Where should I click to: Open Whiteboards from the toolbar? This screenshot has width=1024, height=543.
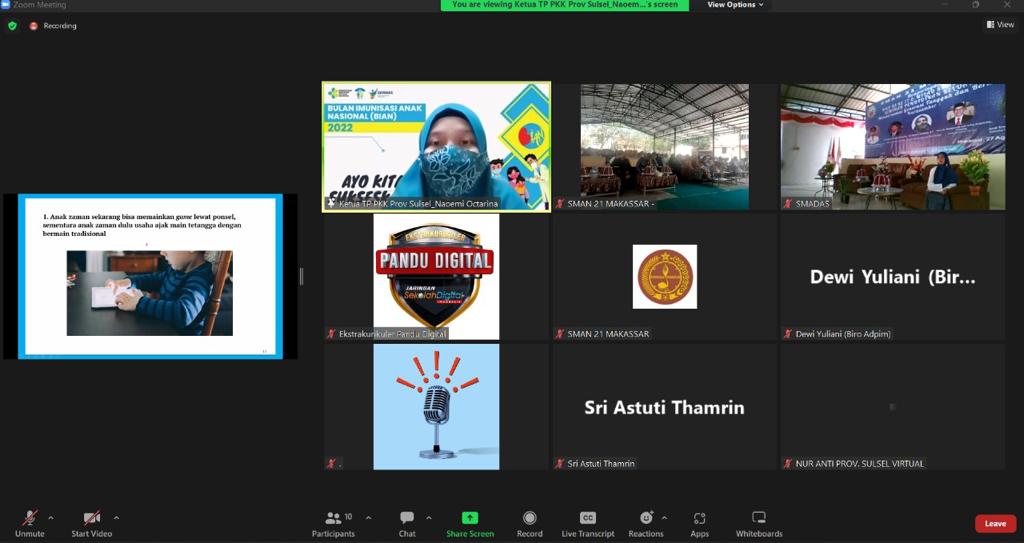pos(759,523)
